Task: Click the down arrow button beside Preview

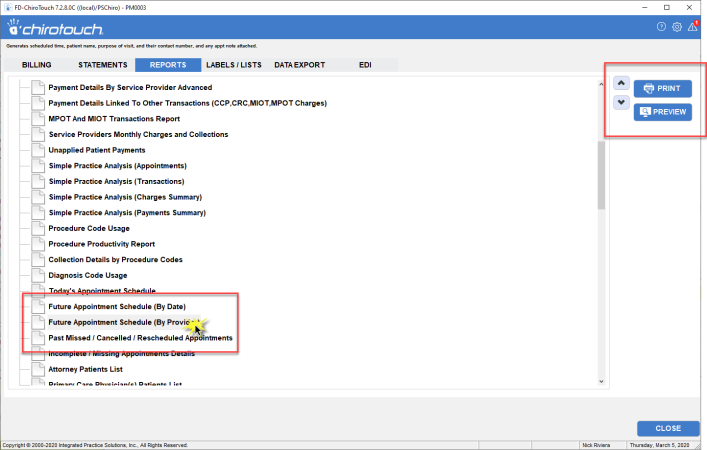Action: click(x=620, y=102)
